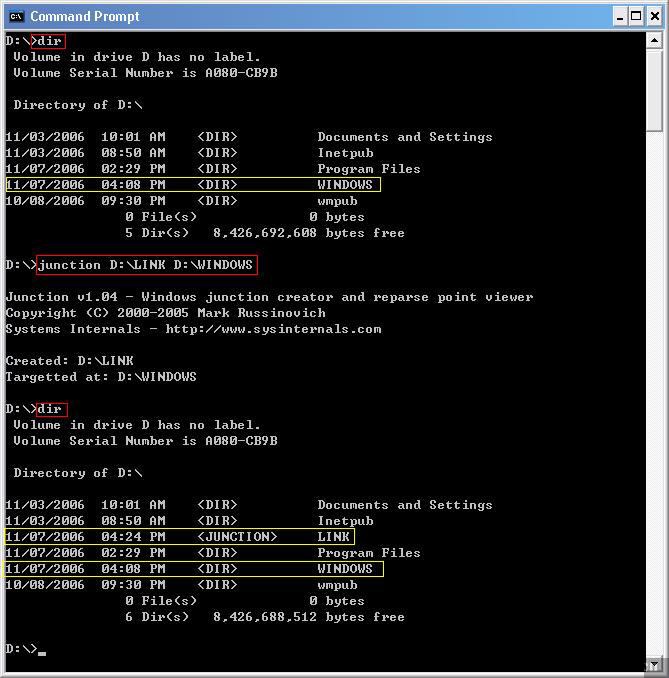Click the blinking cursor at the last prompt
This screenshot has width=669, height=678.
pos(42,651)
